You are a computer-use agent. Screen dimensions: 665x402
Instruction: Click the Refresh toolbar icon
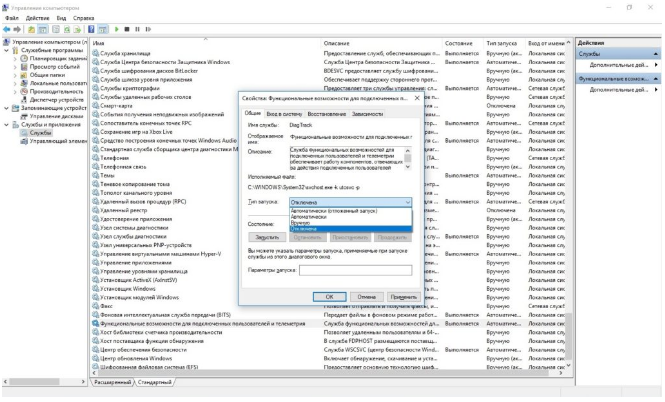click(67, 29)
